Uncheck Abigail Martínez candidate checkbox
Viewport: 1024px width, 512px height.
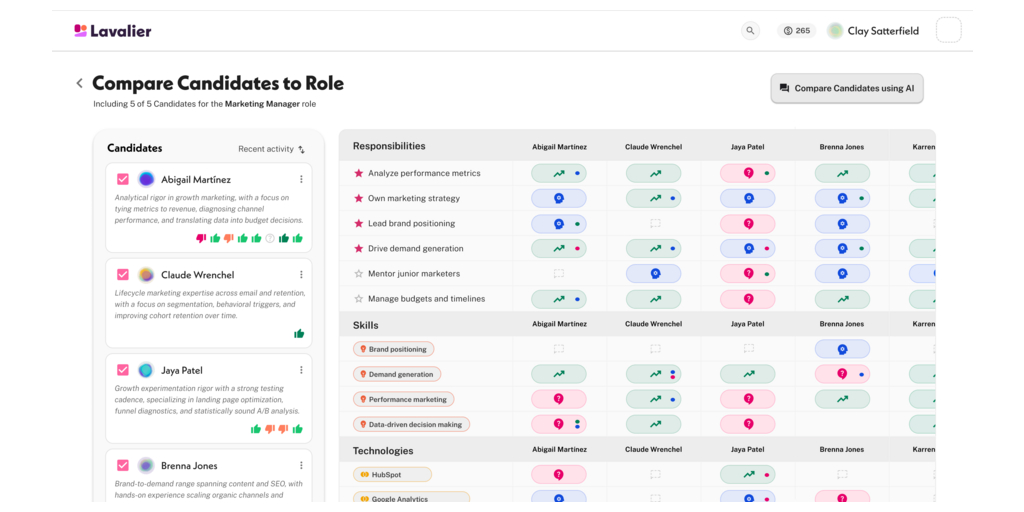point(123,179)
